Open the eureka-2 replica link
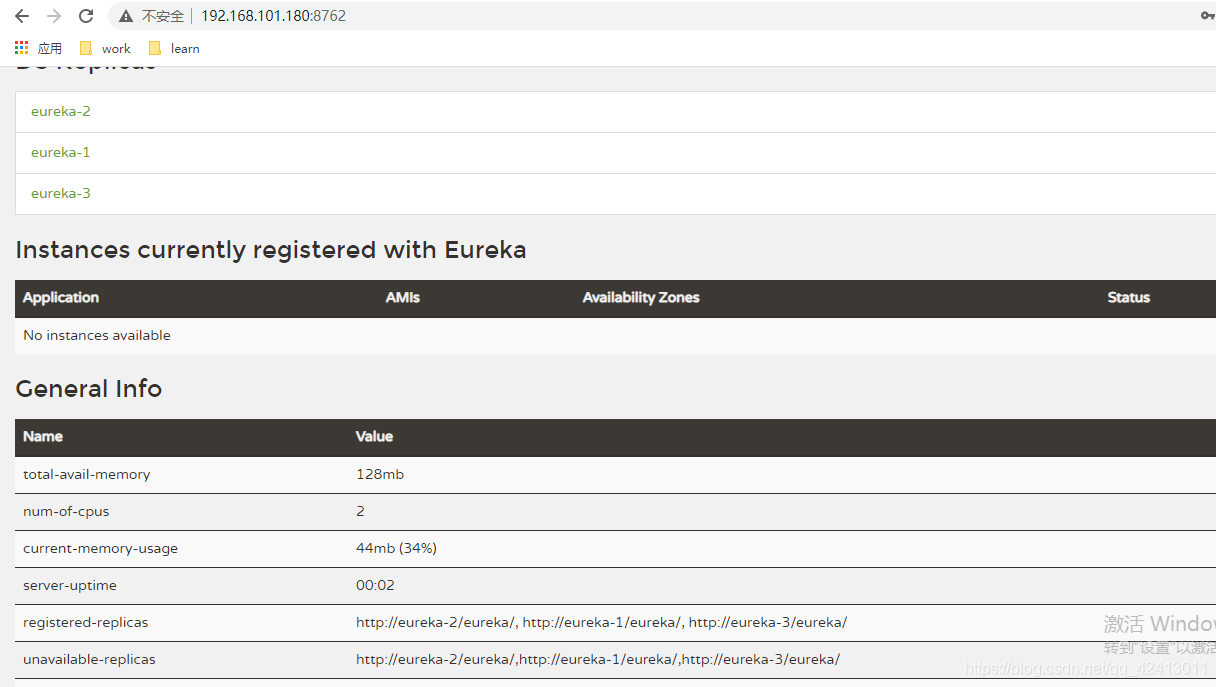 tap(61, 111)
